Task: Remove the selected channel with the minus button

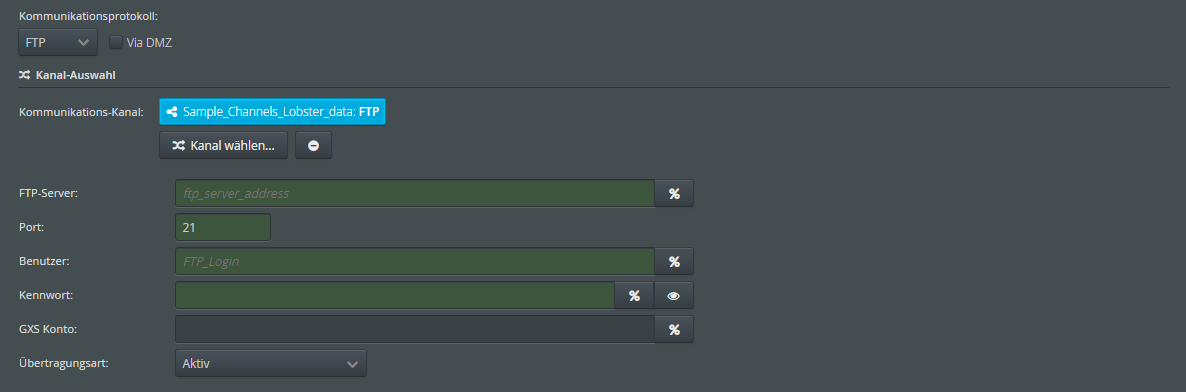Action: click(x=313, y=145)
